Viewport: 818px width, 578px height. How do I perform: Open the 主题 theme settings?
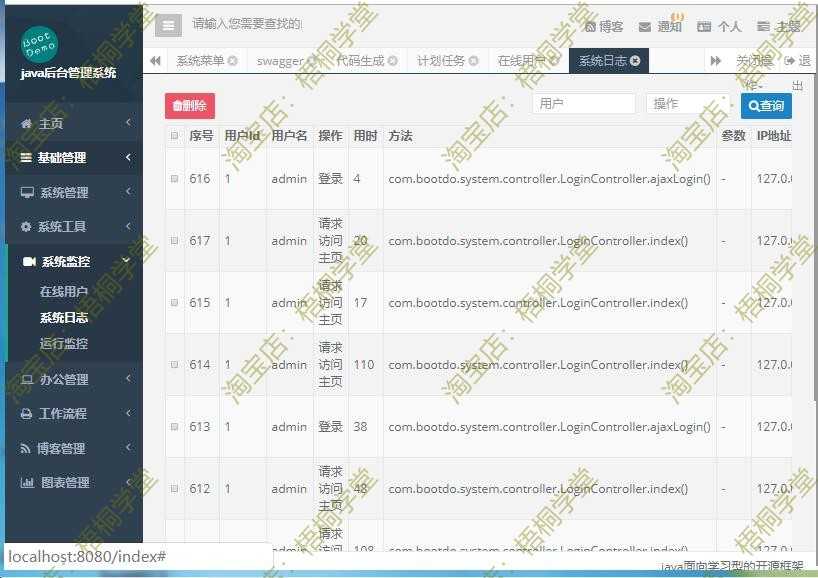click(779, 26)
